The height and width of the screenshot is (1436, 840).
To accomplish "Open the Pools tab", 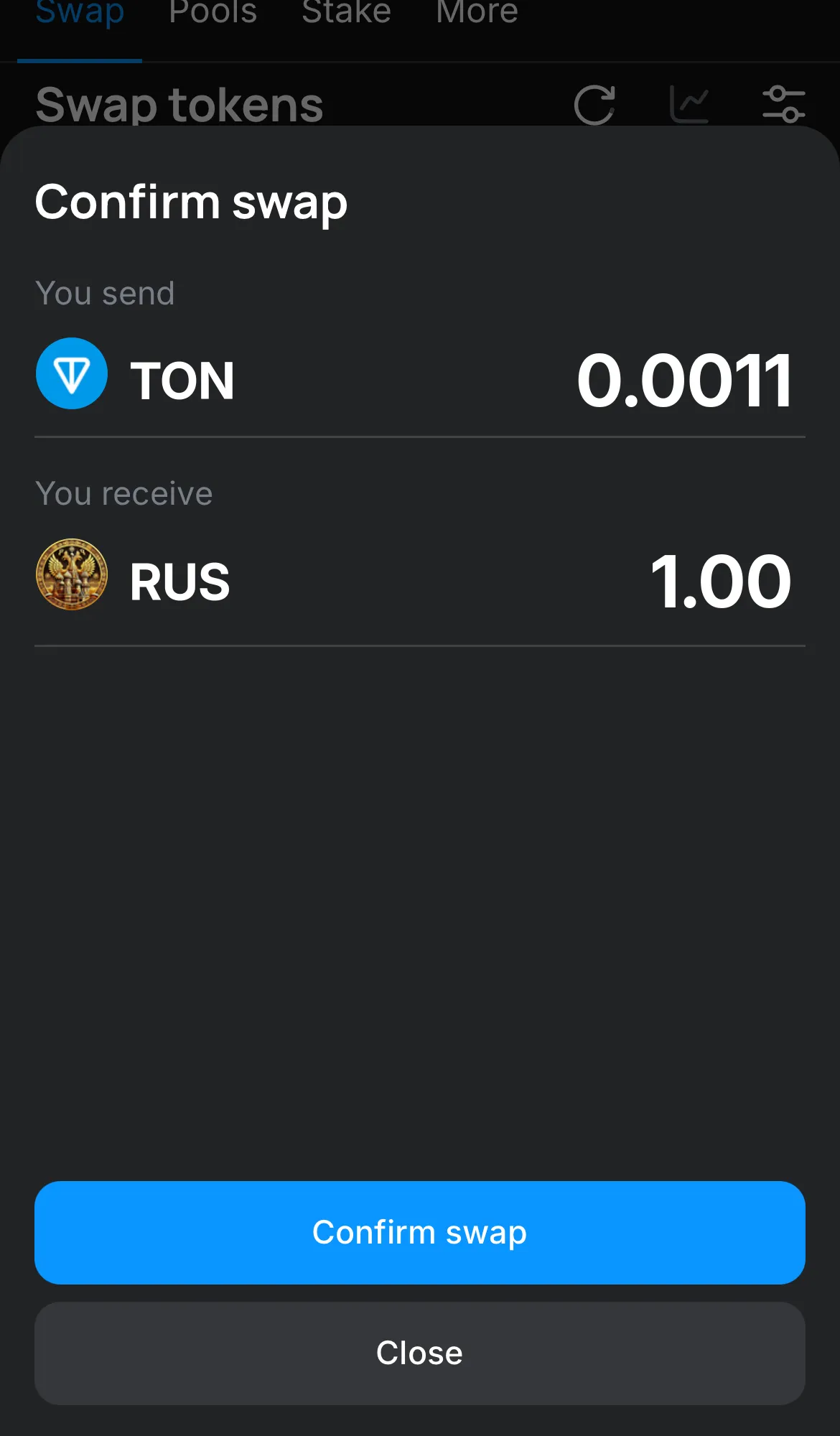I will (213, 13).
